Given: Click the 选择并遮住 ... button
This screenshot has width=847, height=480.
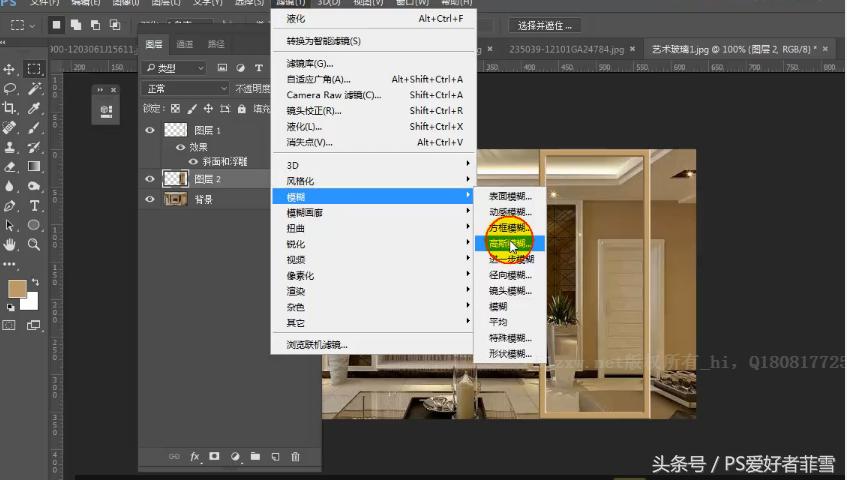Looking at the screenshot, I should point(545,25).
